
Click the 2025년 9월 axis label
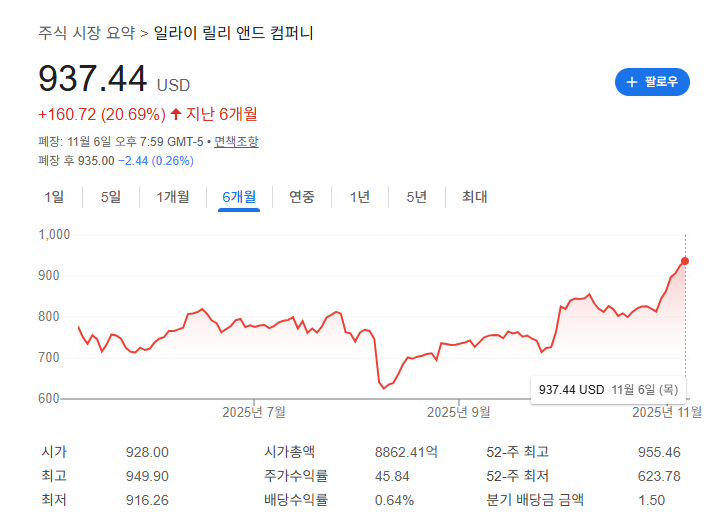coord(458,411)
